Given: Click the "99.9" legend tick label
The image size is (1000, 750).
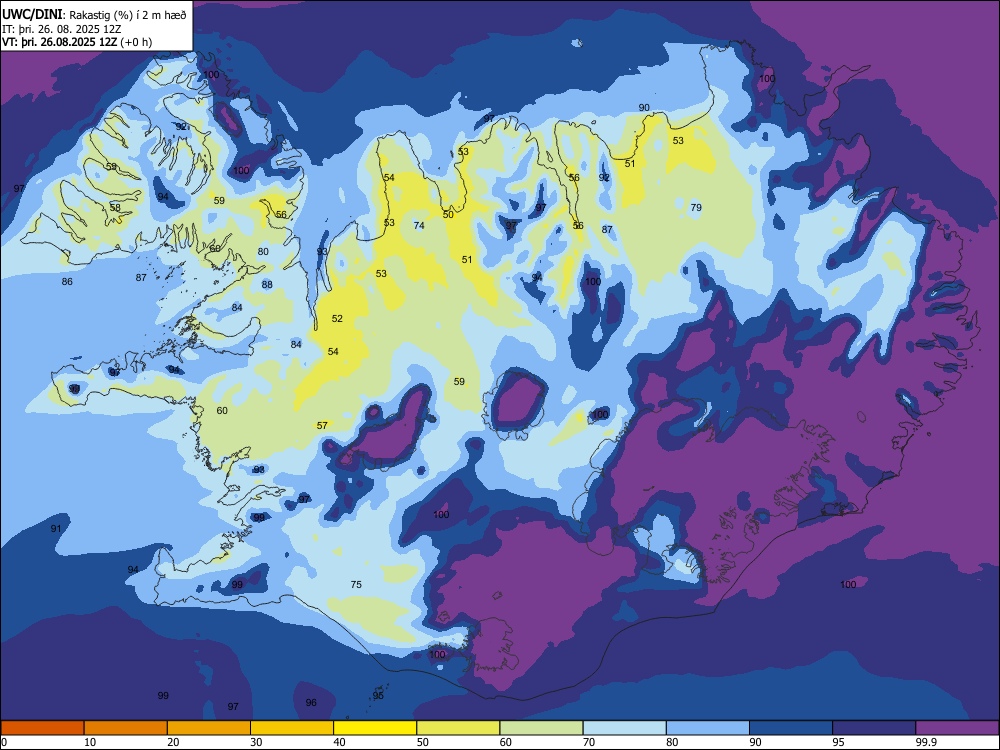Looking at the screenshot, I should pyautogui.click(x=926, y=742).
